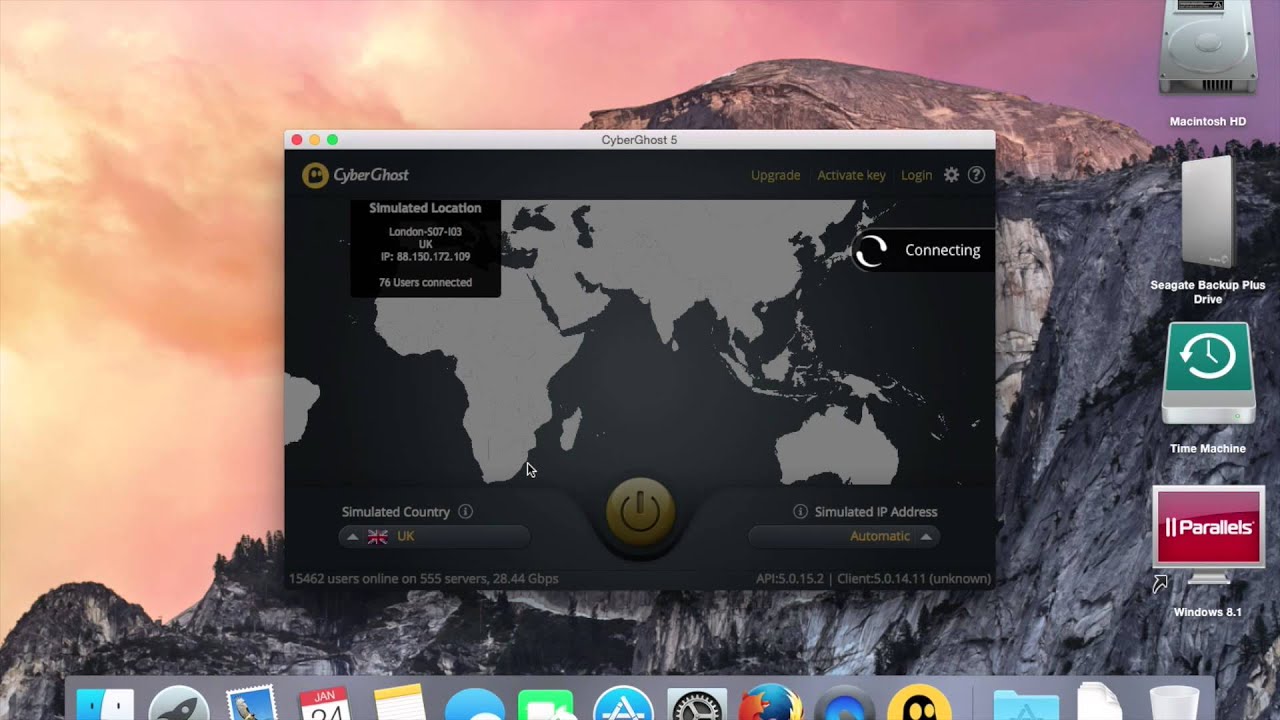This screenshot has height=720, width=1280.
Task: Expand the Simulated IP Address Automatic dropdown
Action: [x=844, y=537]
